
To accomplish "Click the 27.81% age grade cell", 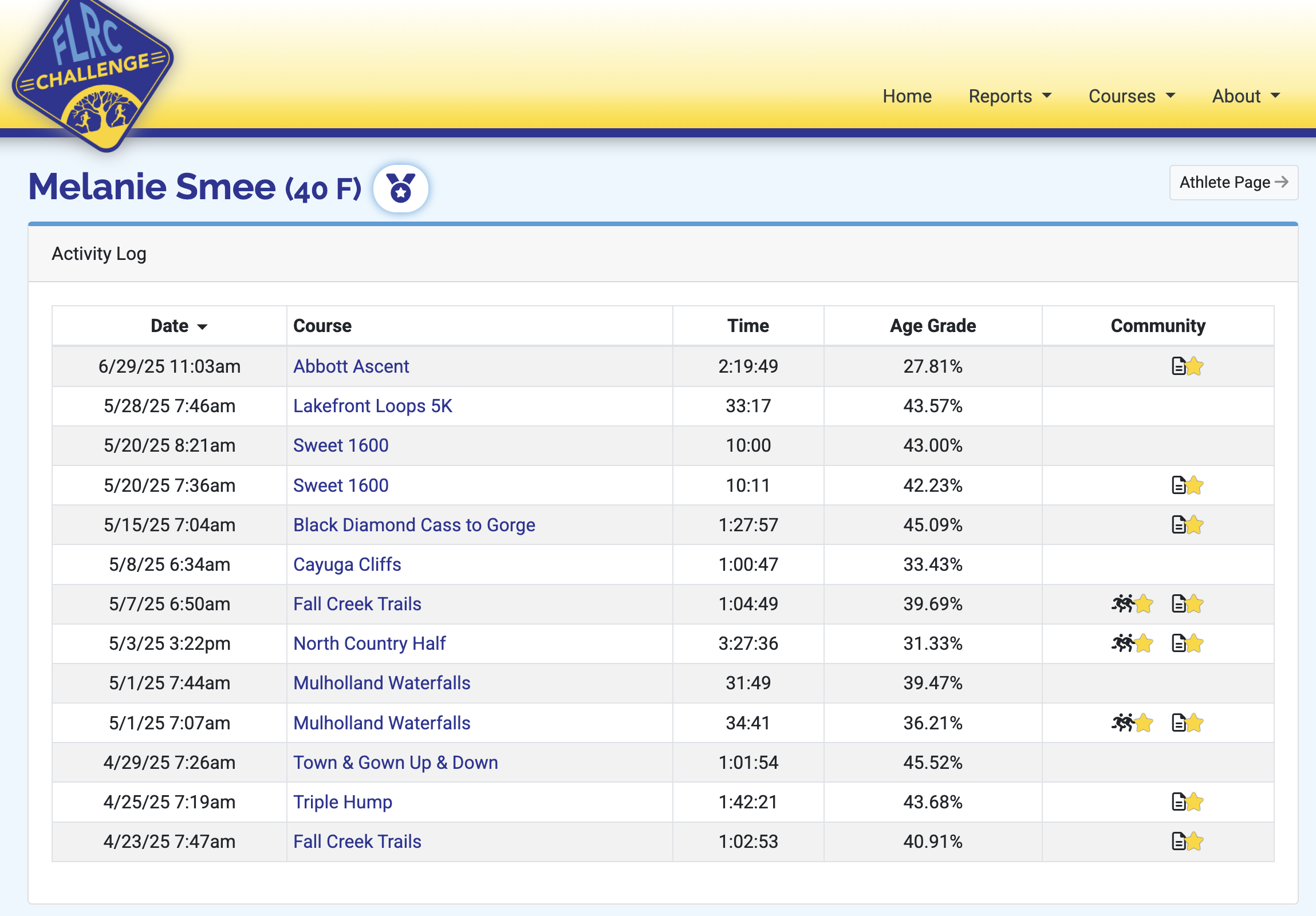I will click(x=932, y=366).
